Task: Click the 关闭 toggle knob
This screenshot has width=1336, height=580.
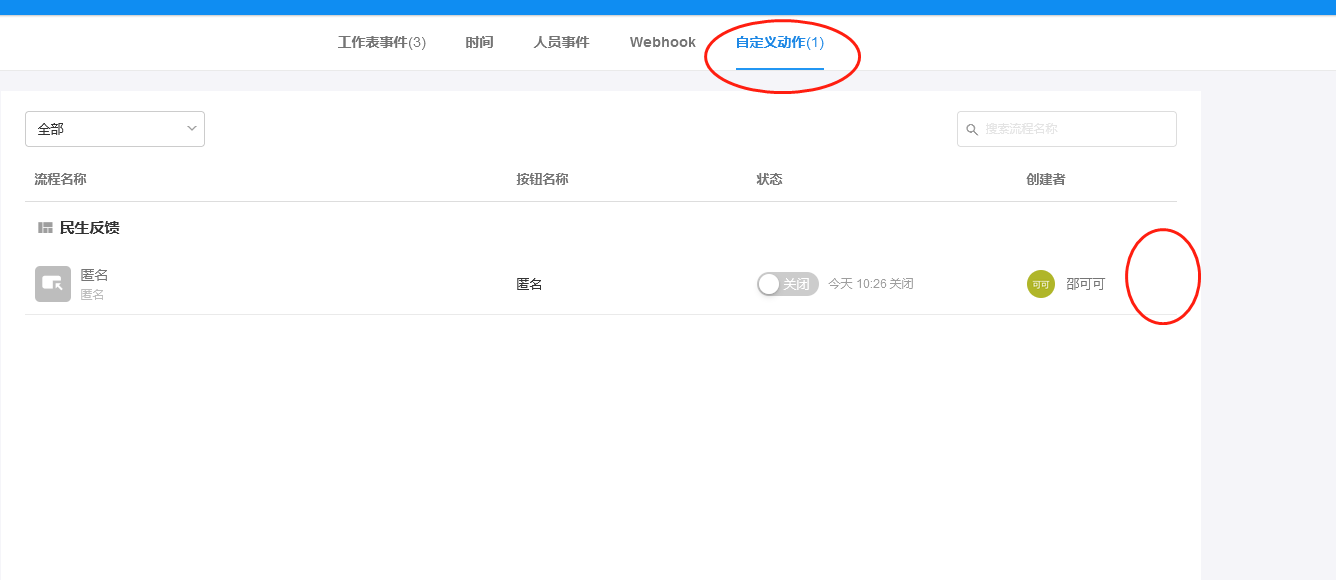Action: pos(769,283)
